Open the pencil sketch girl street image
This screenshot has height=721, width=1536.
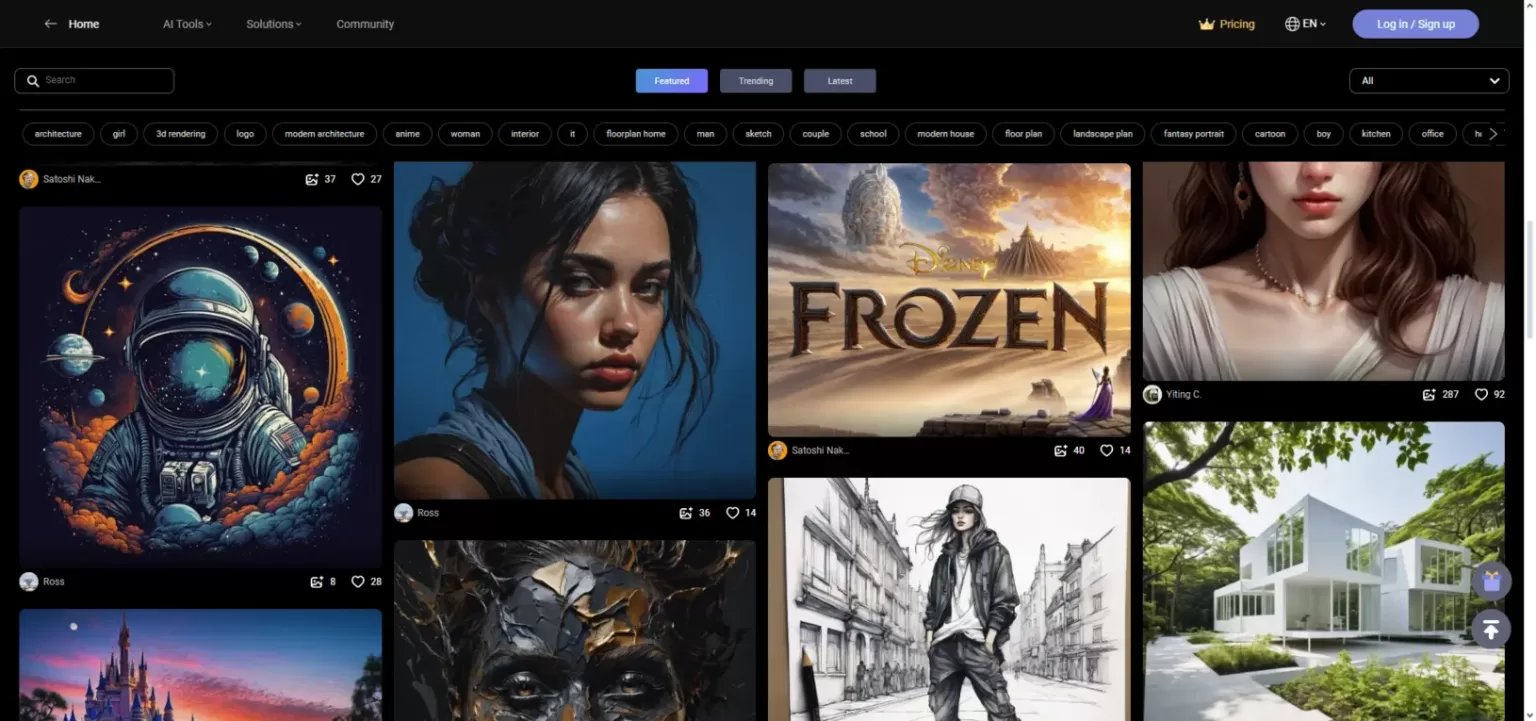[x=949, y=599]
